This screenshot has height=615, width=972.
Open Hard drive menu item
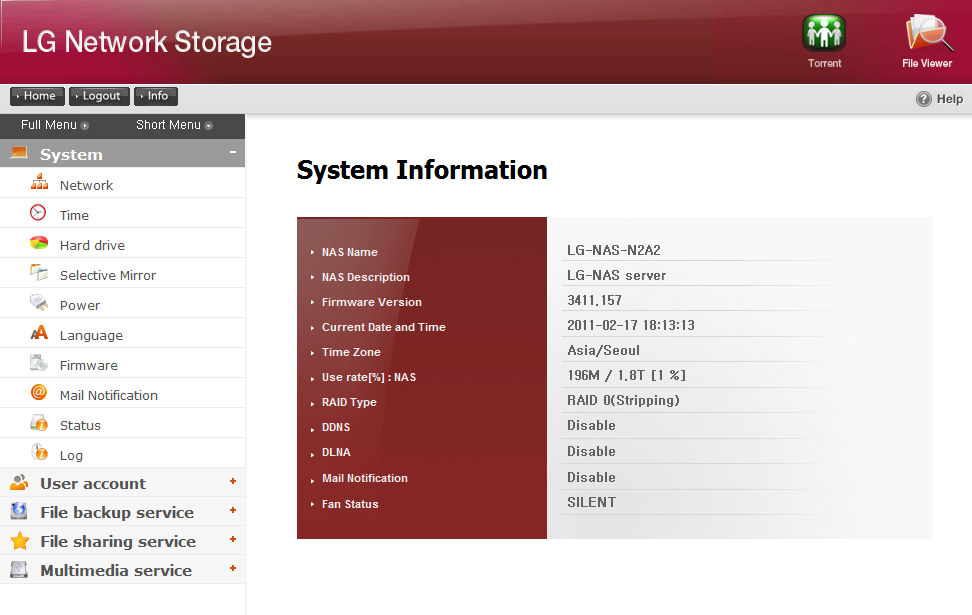coord(92,246)
